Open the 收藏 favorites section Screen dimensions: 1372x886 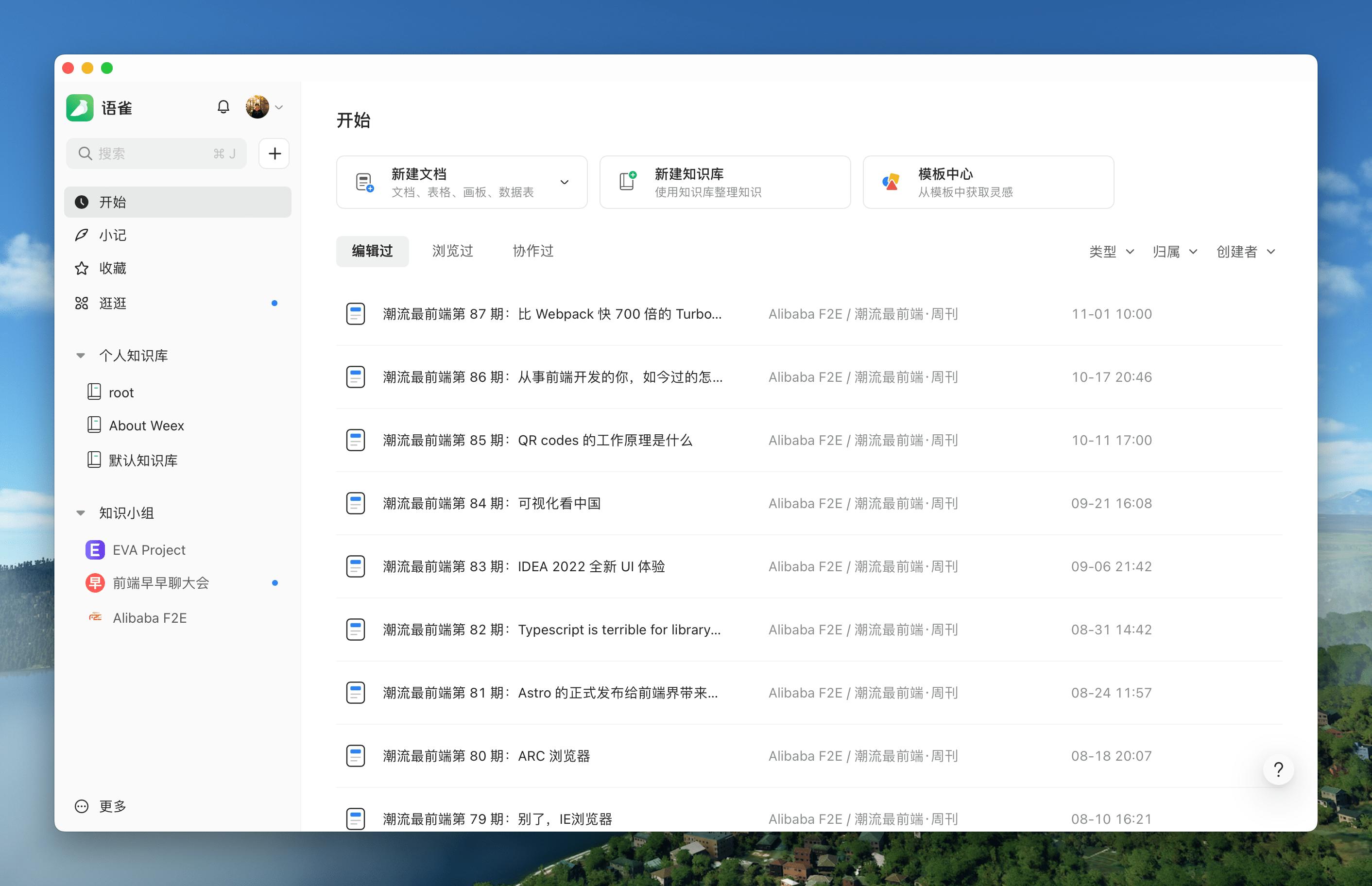point(113,268)
